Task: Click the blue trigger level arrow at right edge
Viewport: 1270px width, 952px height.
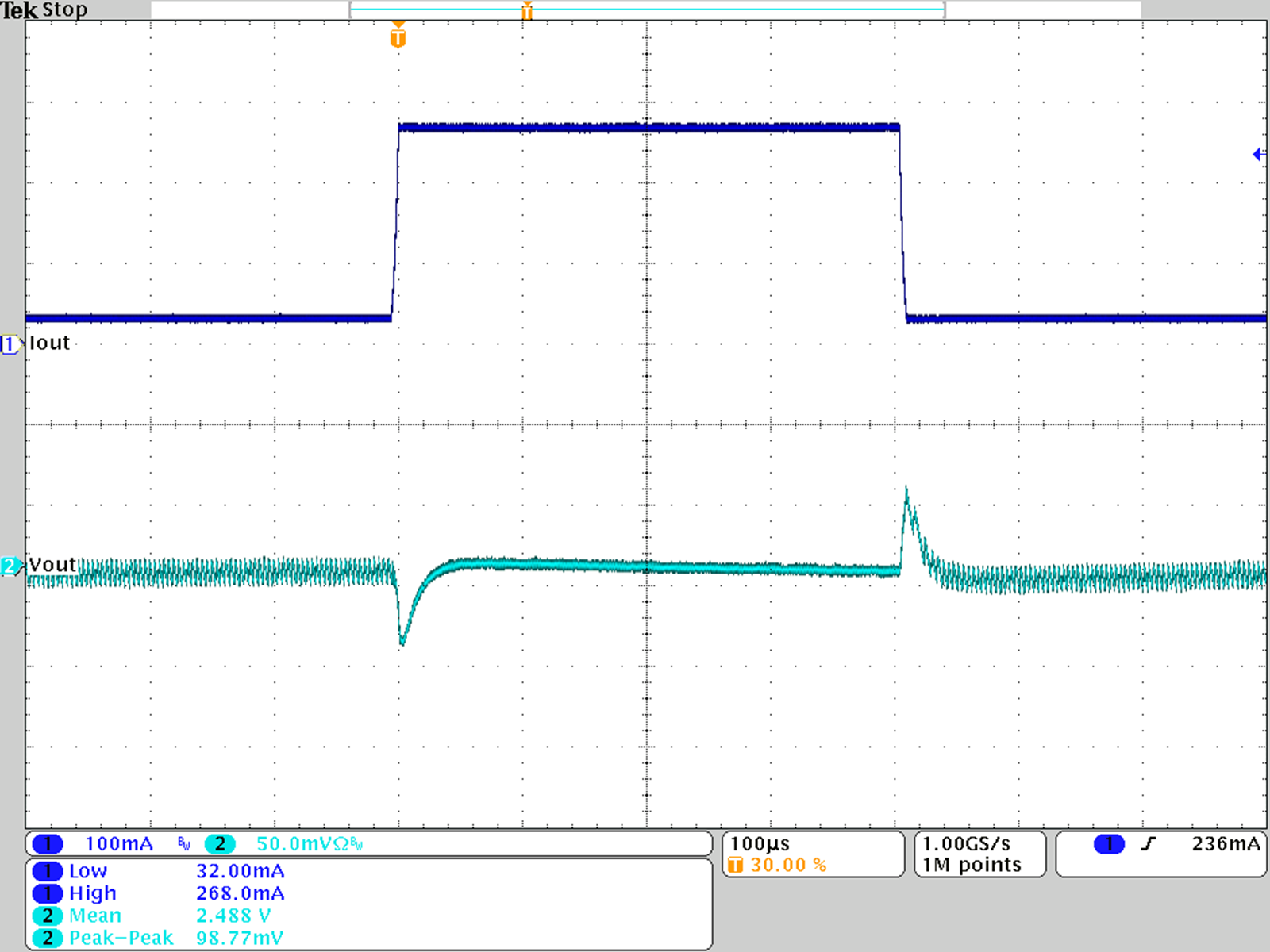Action: 1258,153
